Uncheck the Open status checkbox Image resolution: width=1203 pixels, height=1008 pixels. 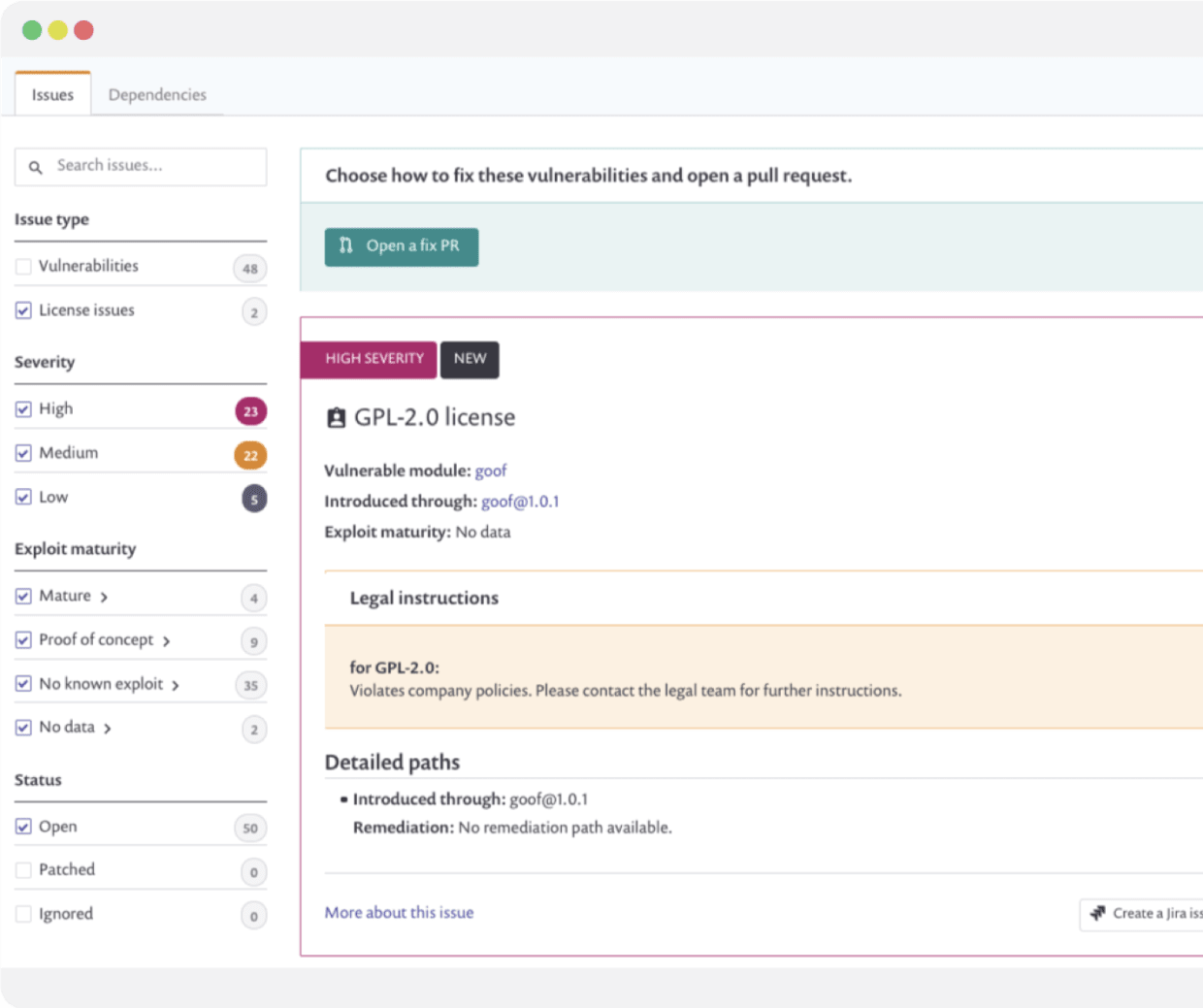23,827
